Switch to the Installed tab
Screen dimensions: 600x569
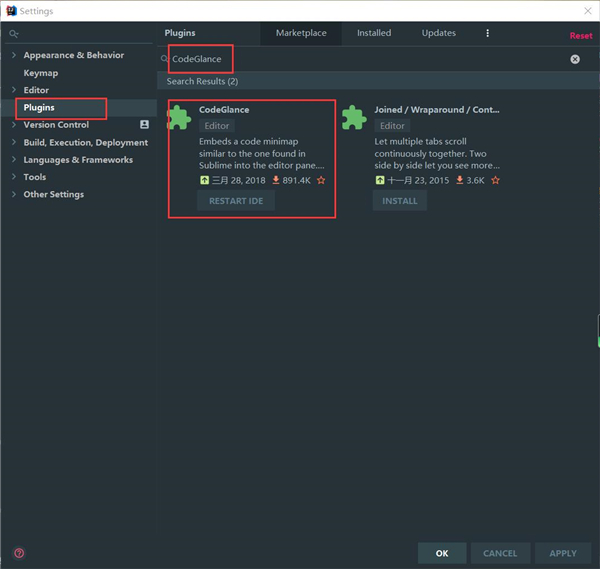[374, 33]
